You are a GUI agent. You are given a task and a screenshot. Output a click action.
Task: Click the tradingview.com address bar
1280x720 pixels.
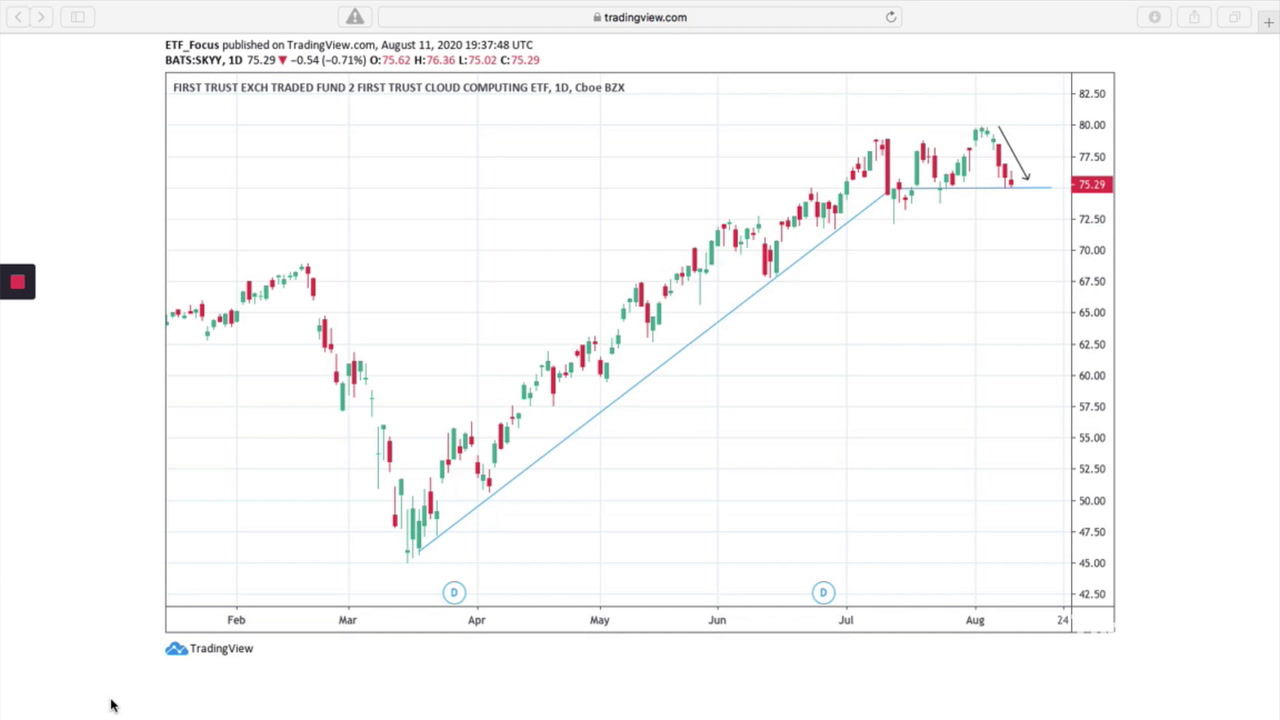pos(640,17)
